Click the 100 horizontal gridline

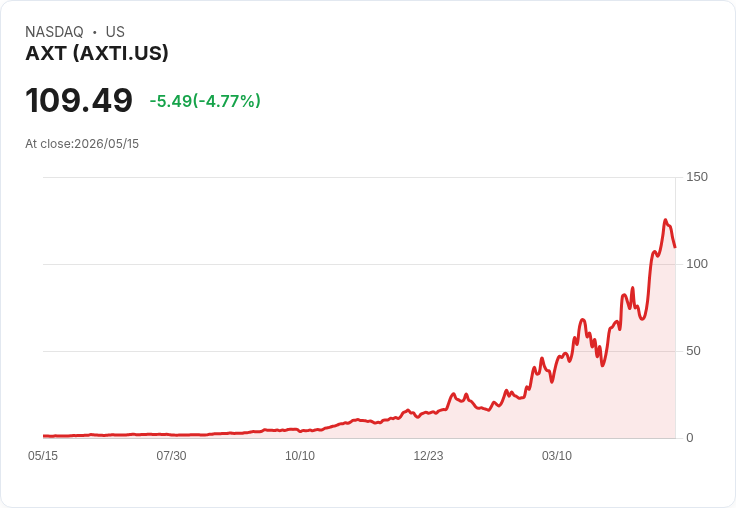(x=359, y=264)
